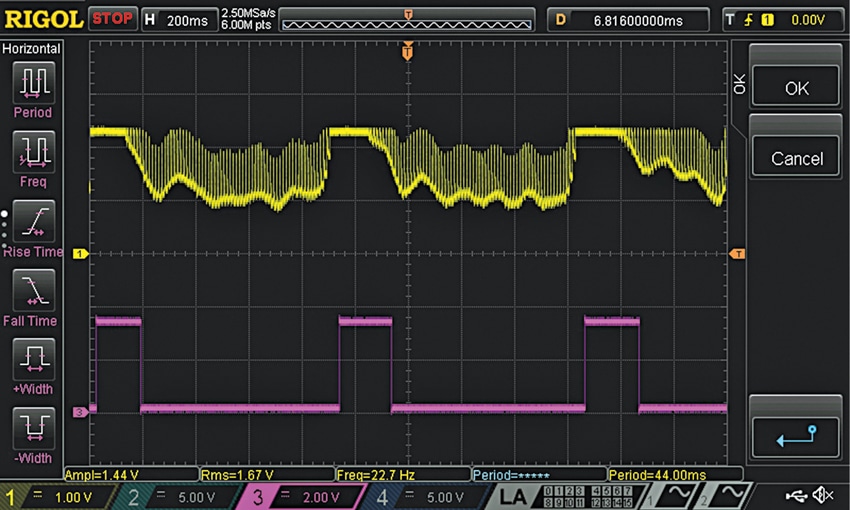The image size is (850, 510).
Task: Toggle the muted speaker sound icon
Action: point(825,495)
